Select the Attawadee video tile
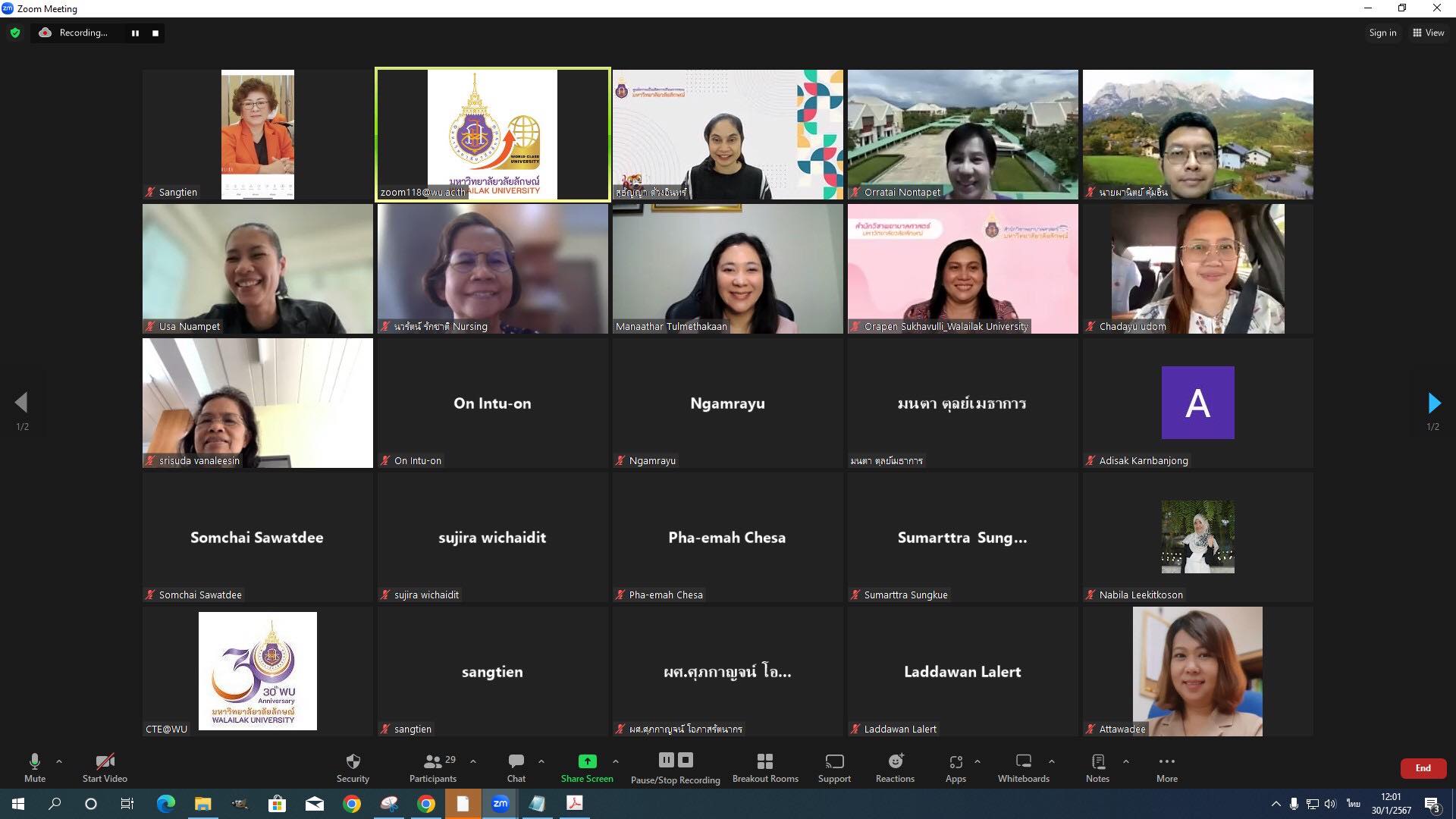The height and width of the screenshot is (819, 1456). click(x=1198, y=671)
